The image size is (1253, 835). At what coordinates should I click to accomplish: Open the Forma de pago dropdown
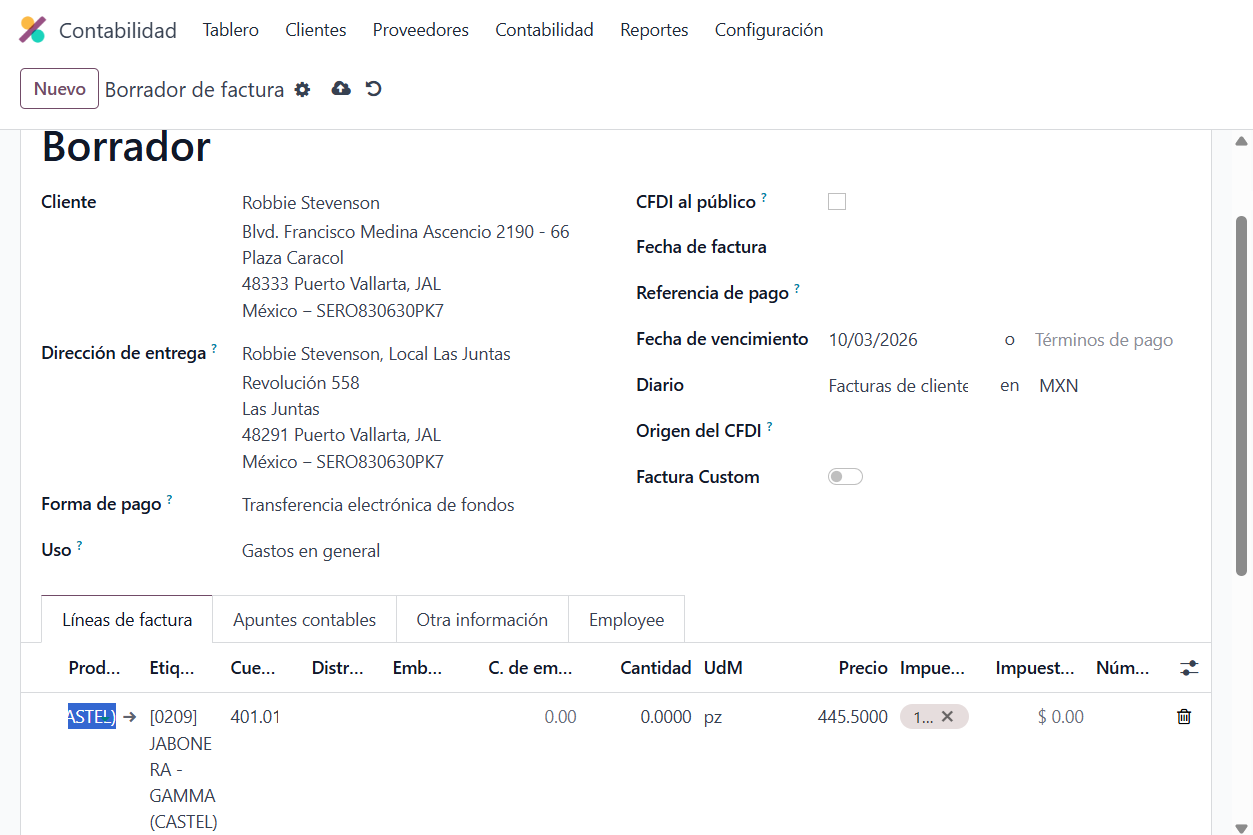coord(378,505)
